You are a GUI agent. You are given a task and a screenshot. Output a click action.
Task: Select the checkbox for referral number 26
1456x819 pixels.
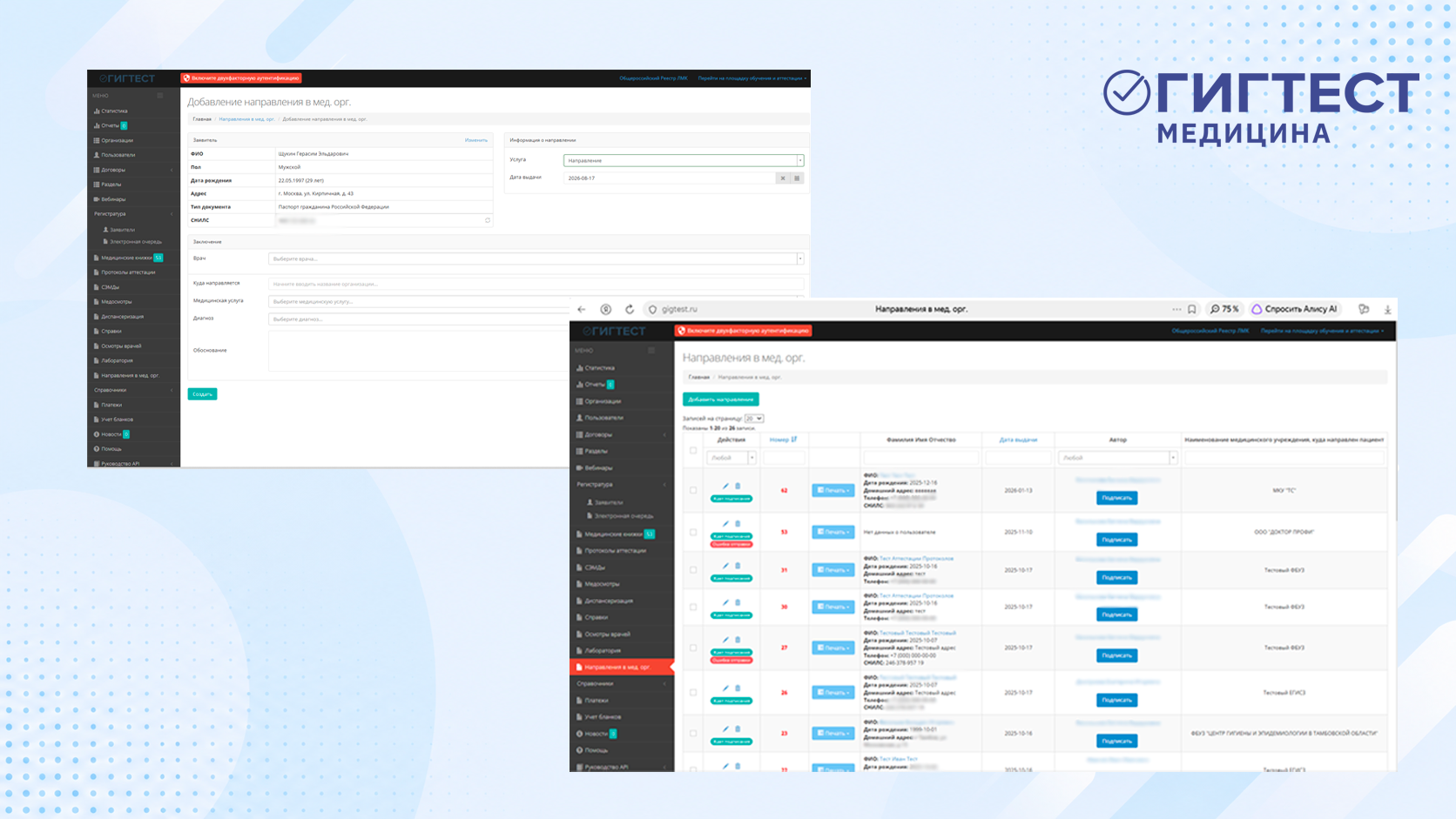(x=693, y=693)
